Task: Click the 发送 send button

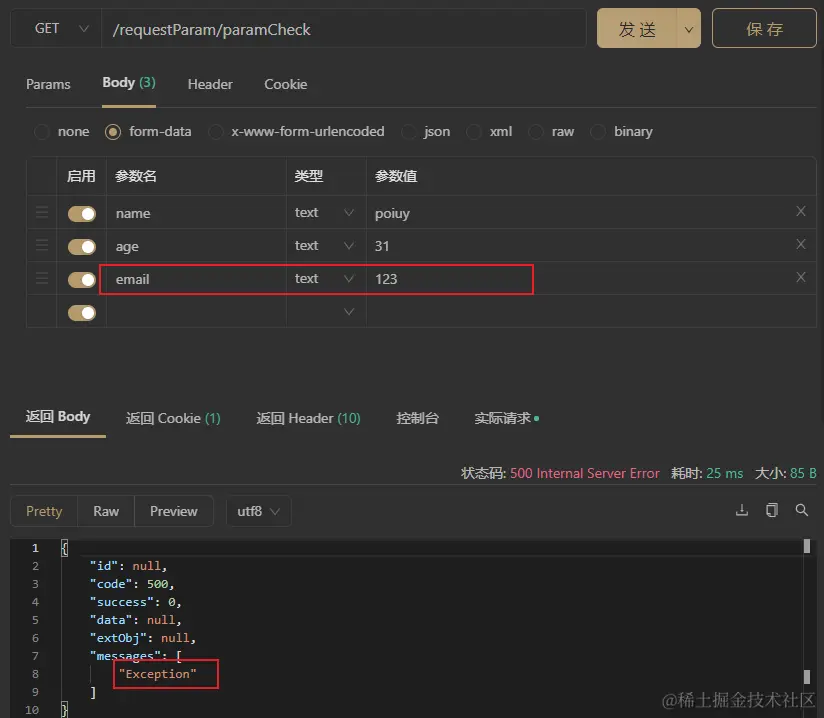Action: pyautogui.click(x=637, y=29)
